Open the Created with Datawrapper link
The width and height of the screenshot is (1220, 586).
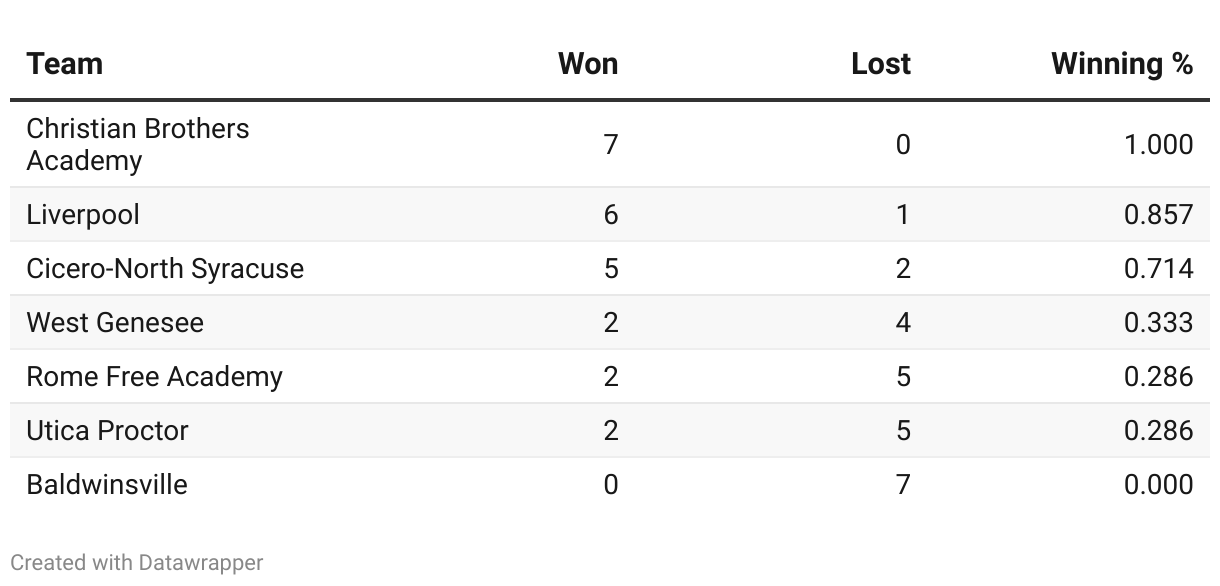click(x=137, y=563)
